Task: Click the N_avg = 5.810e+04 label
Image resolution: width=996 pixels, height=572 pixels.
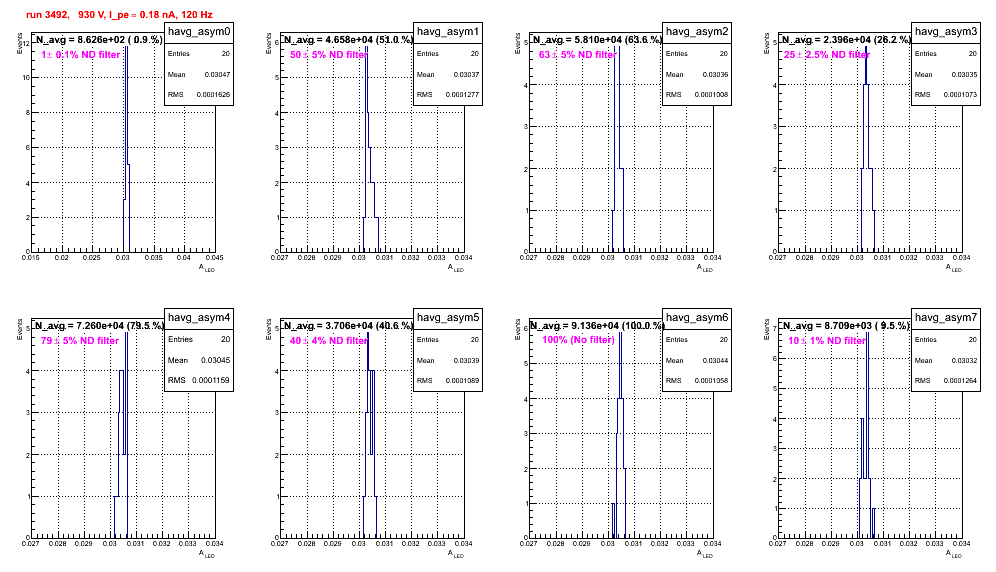Action: coord(597,39)
